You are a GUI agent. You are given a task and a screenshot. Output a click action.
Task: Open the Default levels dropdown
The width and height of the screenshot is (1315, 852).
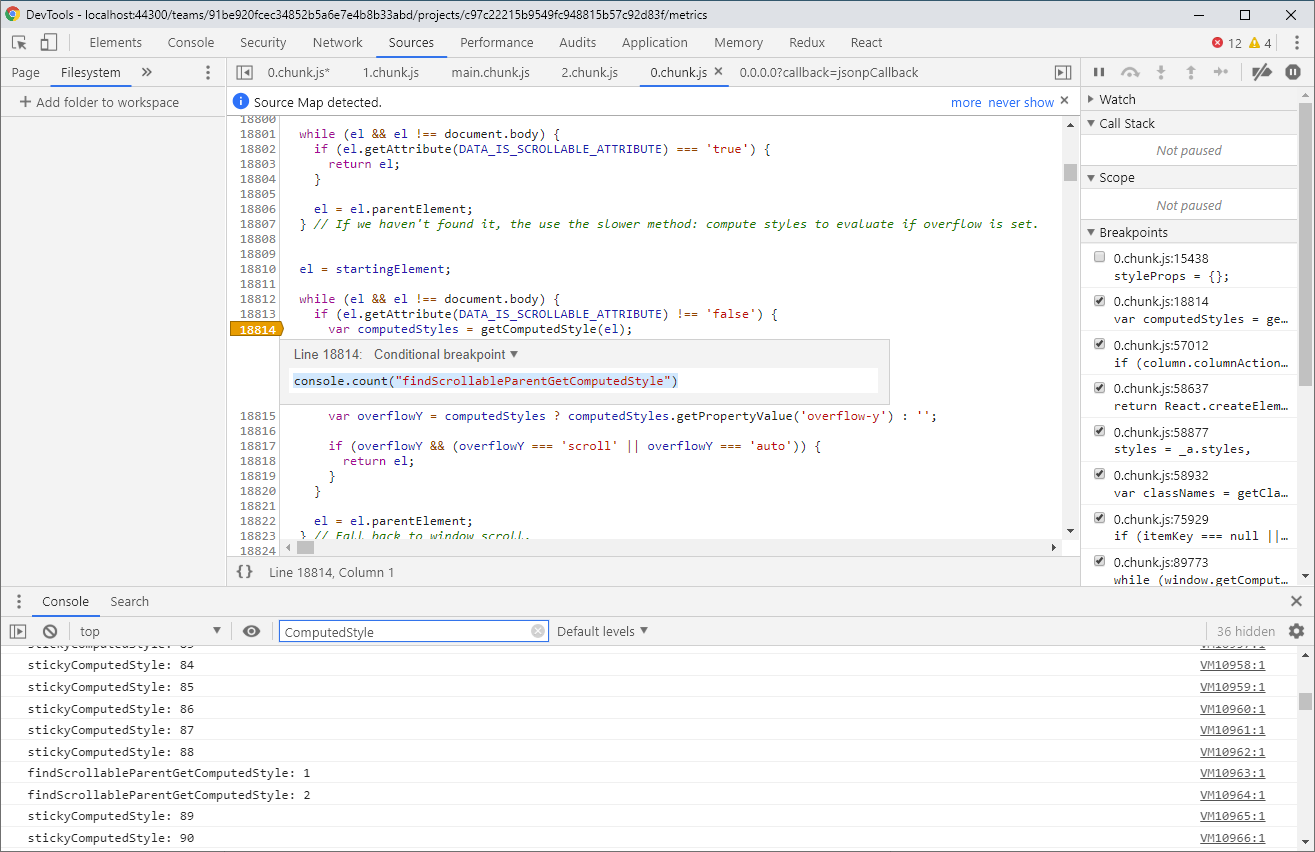point(603,631)
